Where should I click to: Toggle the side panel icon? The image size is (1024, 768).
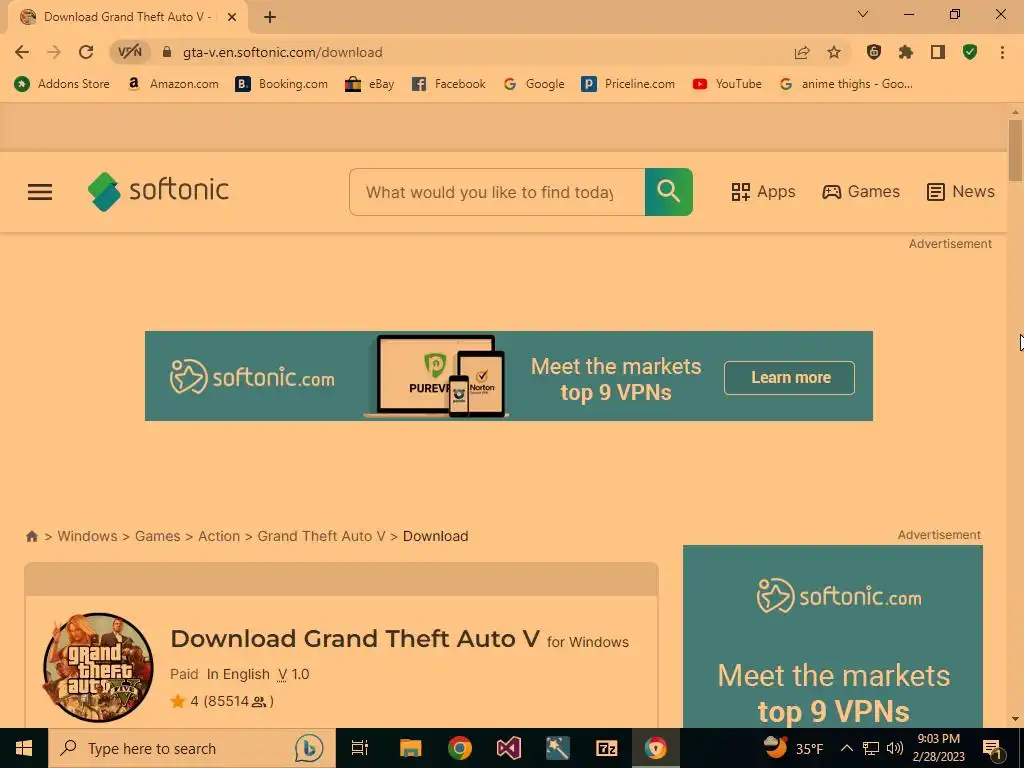pos(938,52)
